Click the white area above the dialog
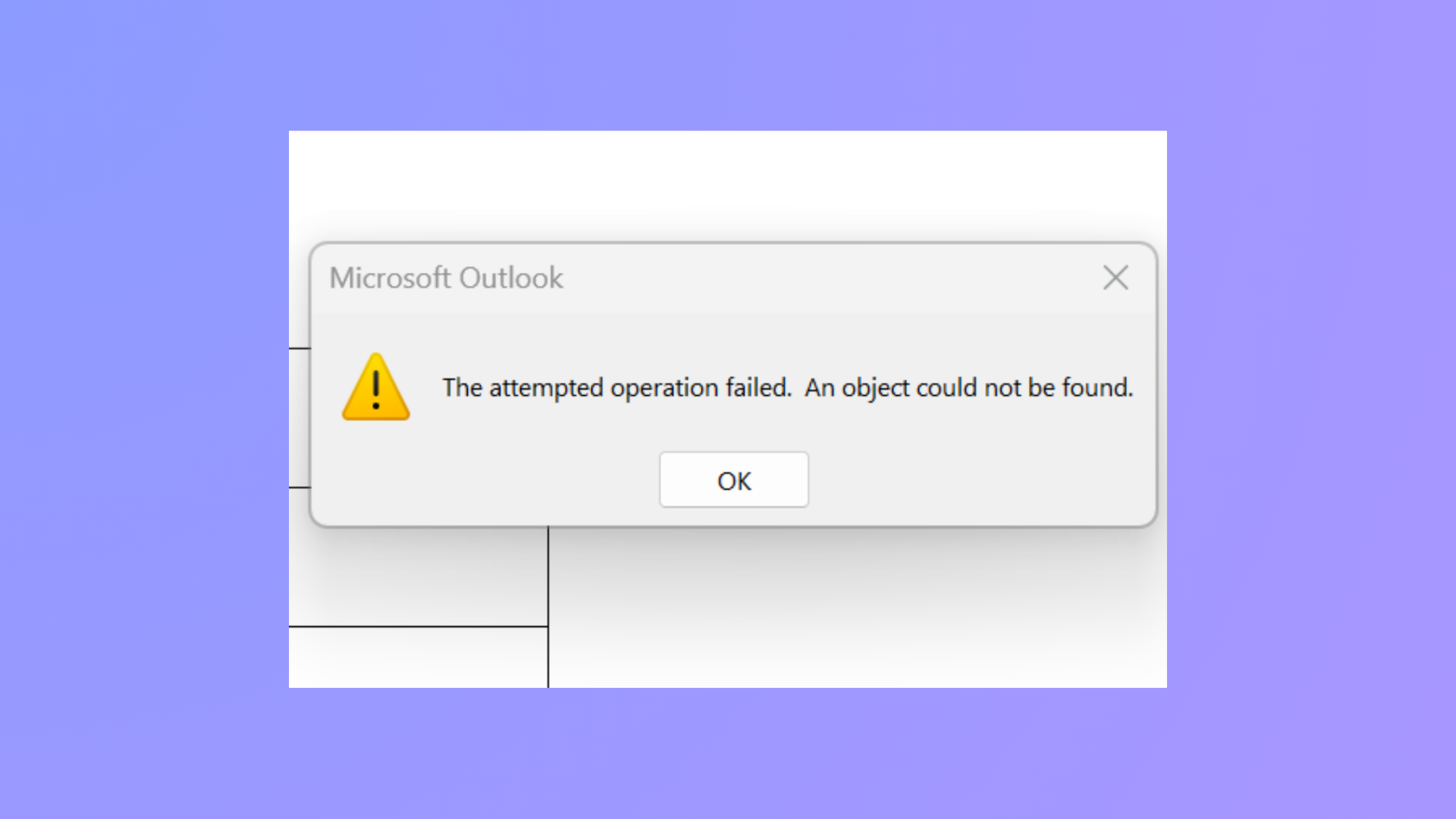This screenshot has width=1456, height=819. 728,186
